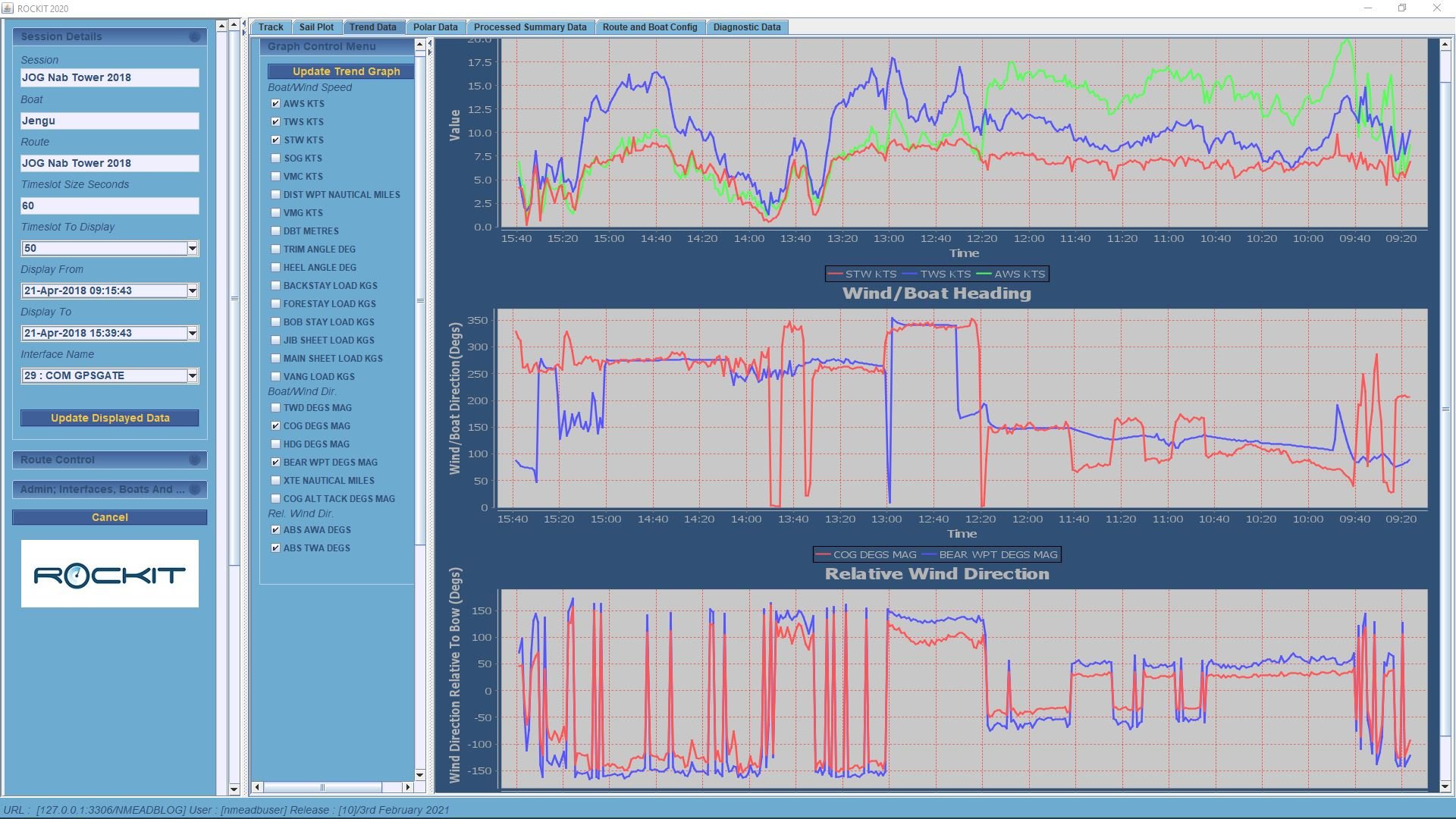
Task: Expand the Route Control panel icon
Action: point(194,460)
